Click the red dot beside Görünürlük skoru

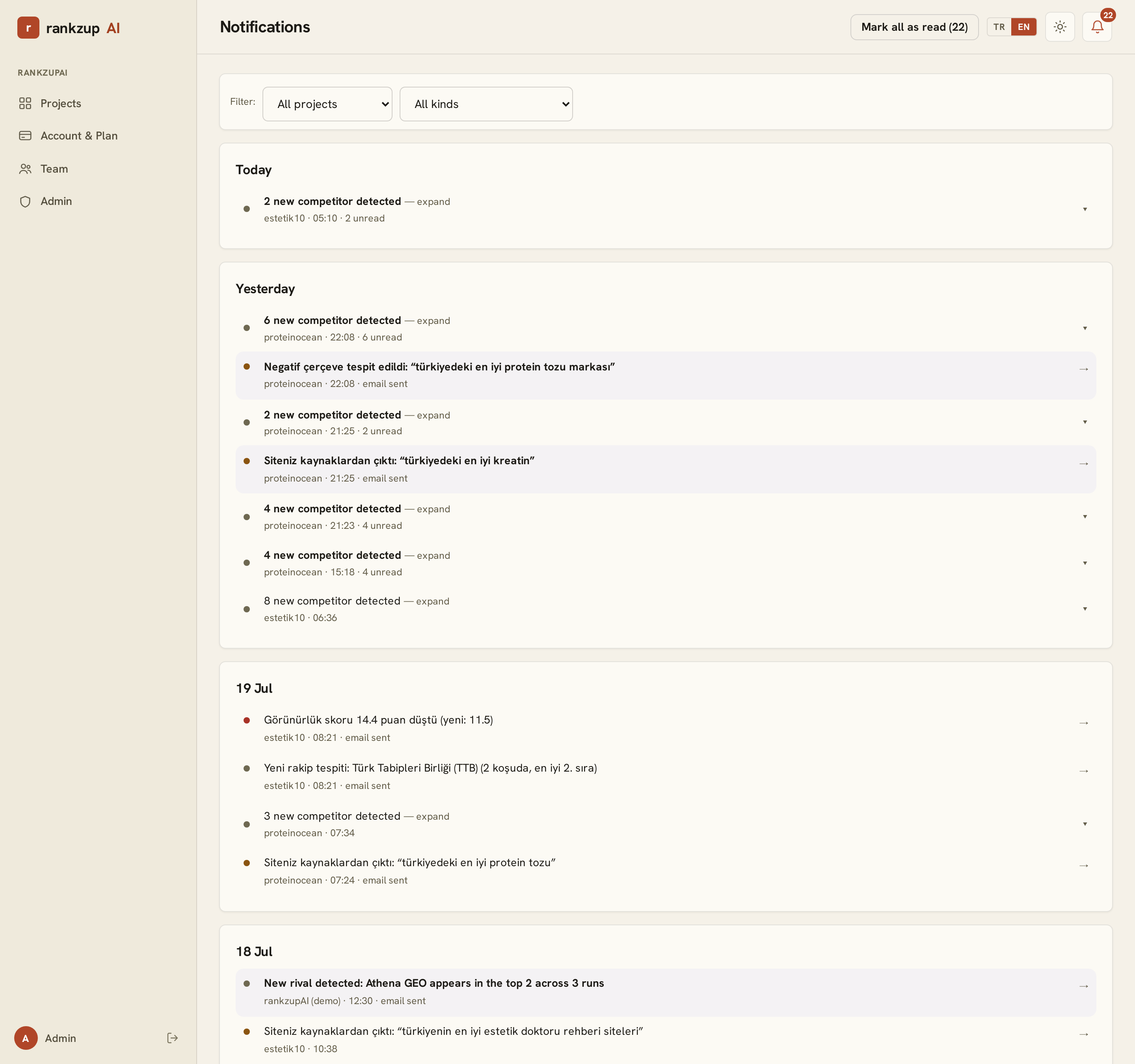click(x=247, y=720)
